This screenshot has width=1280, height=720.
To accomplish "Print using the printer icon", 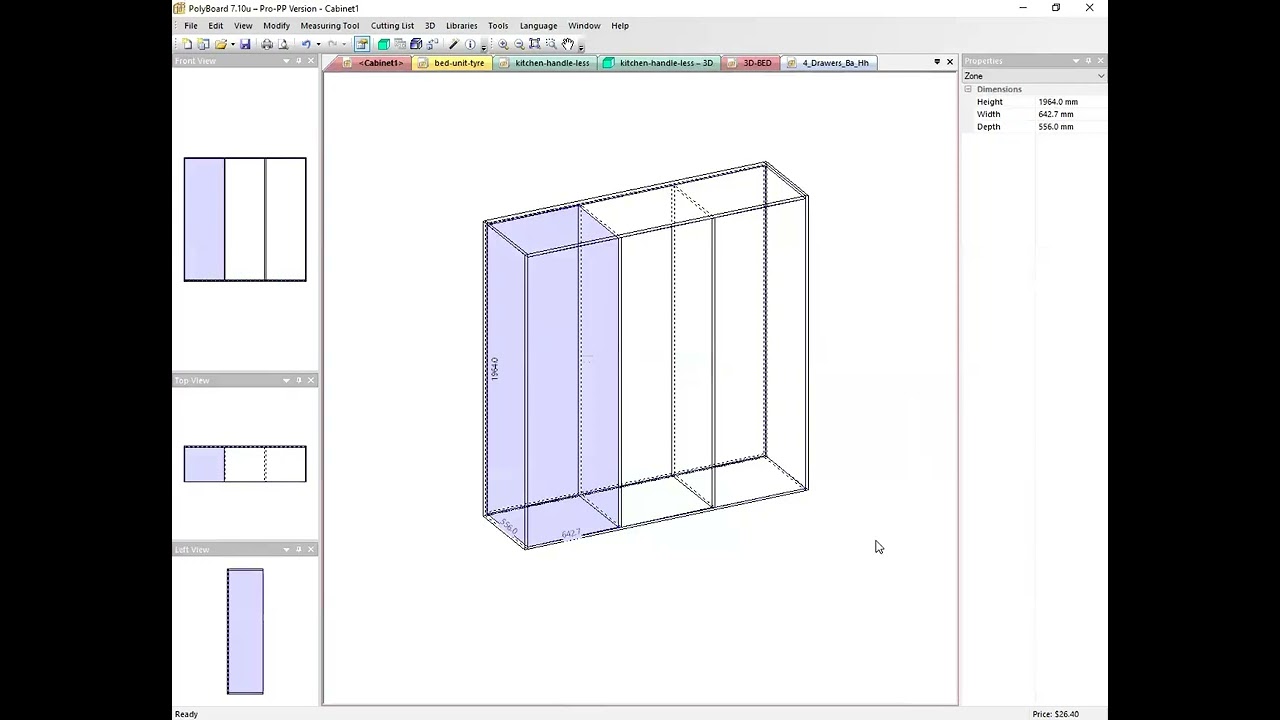I will 267,44.
